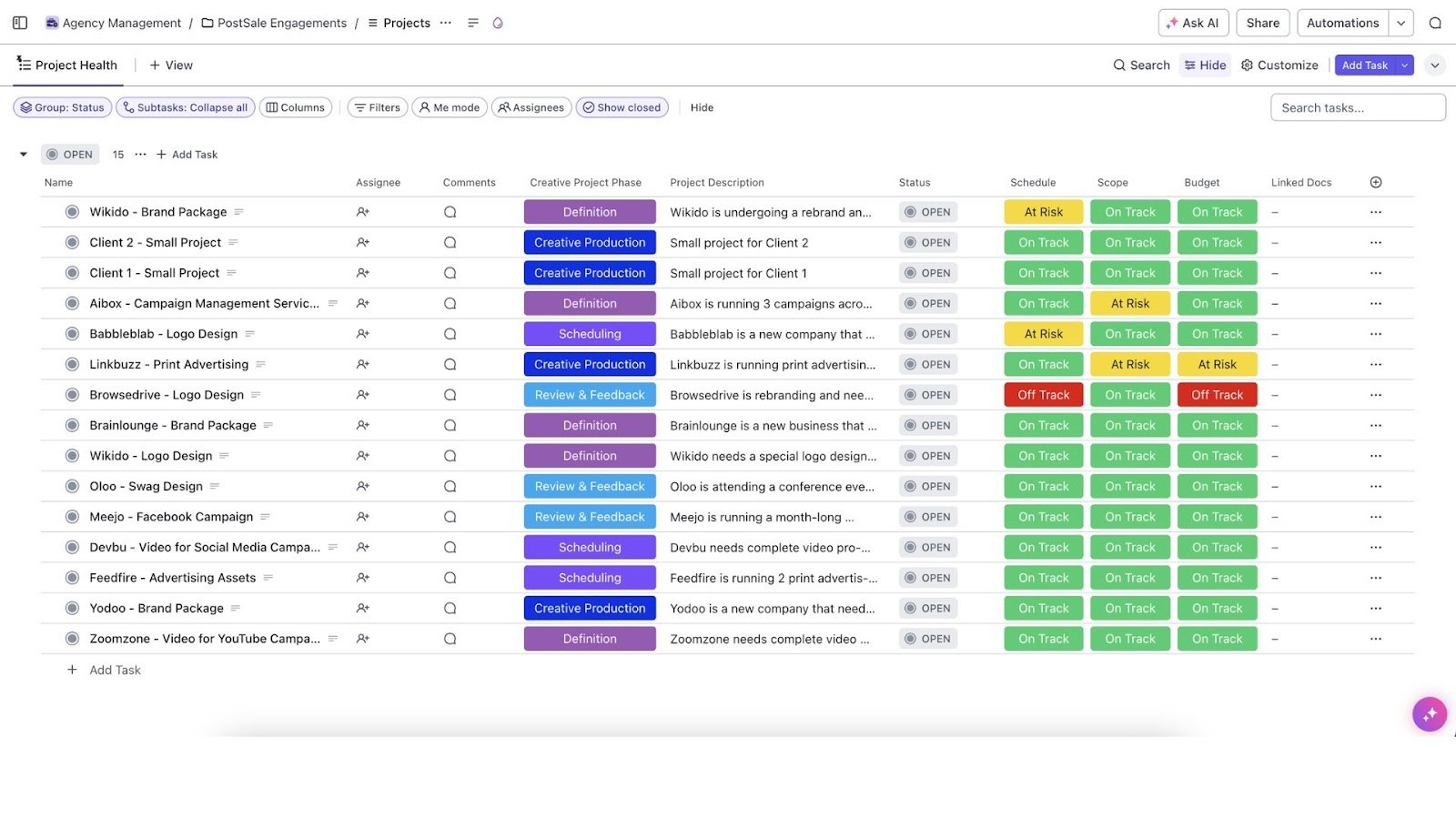This screenshot has height=819, width=1456.
Task: Add a new column with the plus icon
Action: point(1375,182)
